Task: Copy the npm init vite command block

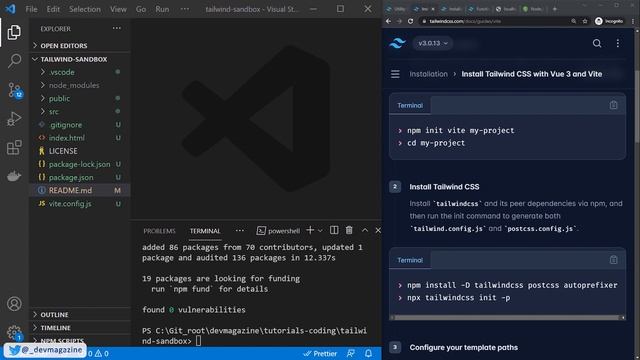Action: point(613,105)
